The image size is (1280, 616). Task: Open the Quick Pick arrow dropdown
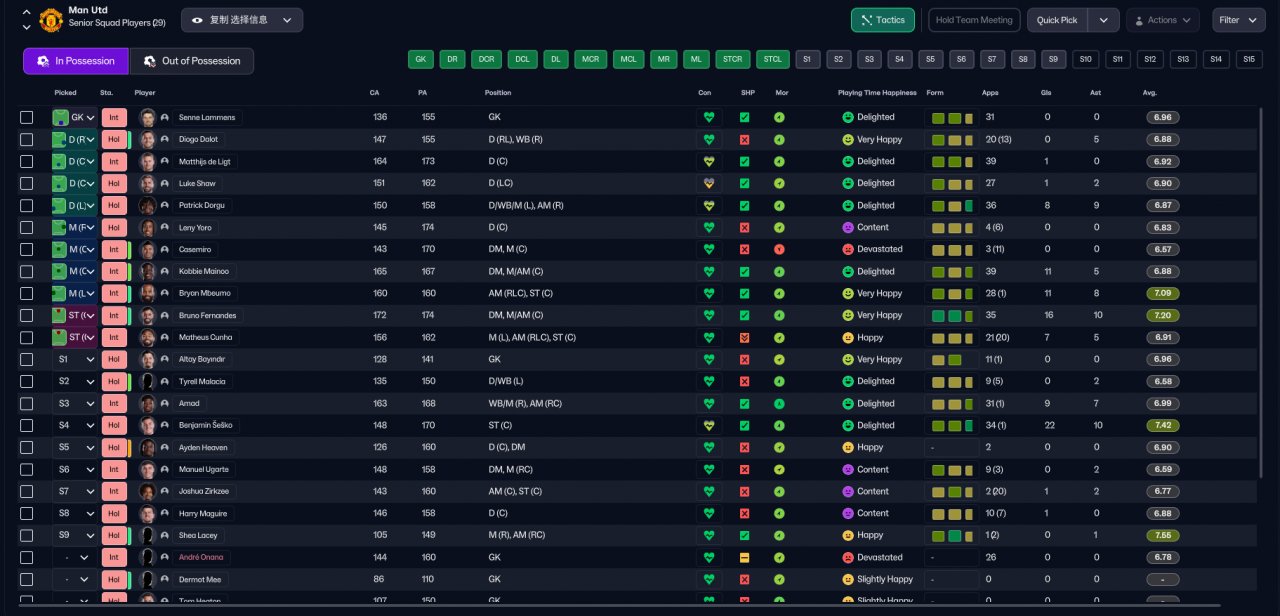point(1103,20)
